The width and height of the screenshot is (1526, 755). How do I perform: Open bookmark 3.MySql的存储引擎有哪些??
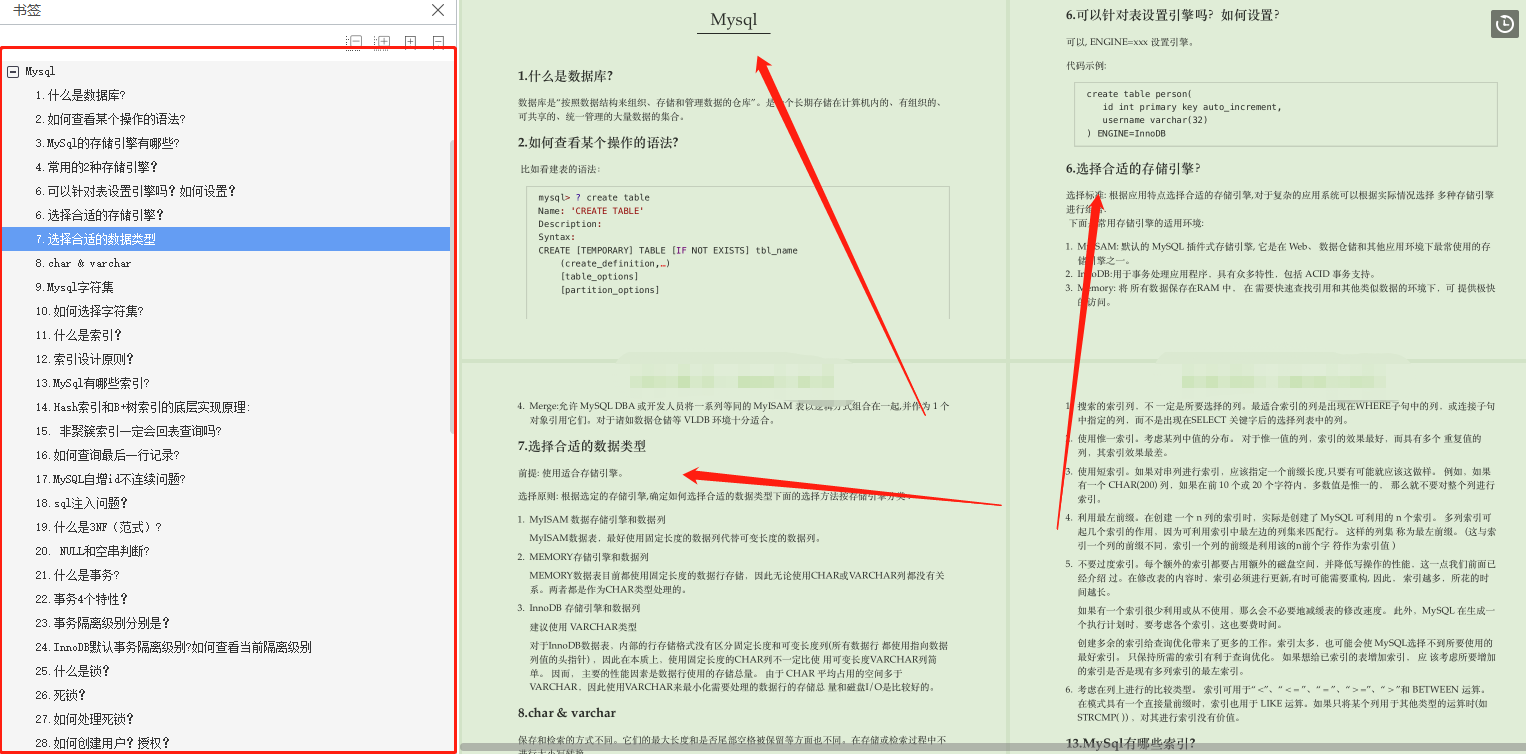(107, 143)
